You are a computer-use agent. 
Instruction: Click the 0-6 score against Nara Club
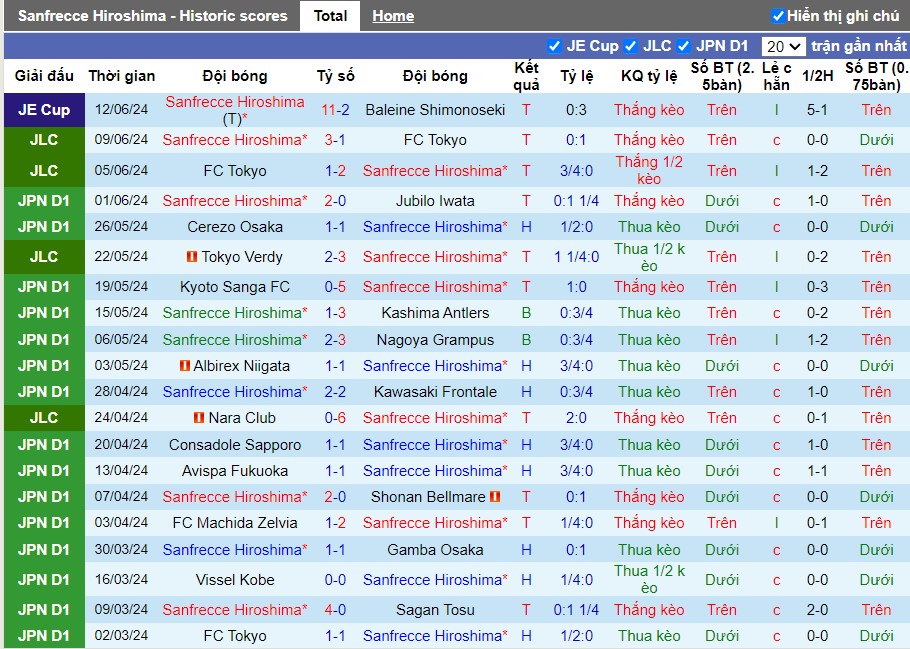coord(335,417)
